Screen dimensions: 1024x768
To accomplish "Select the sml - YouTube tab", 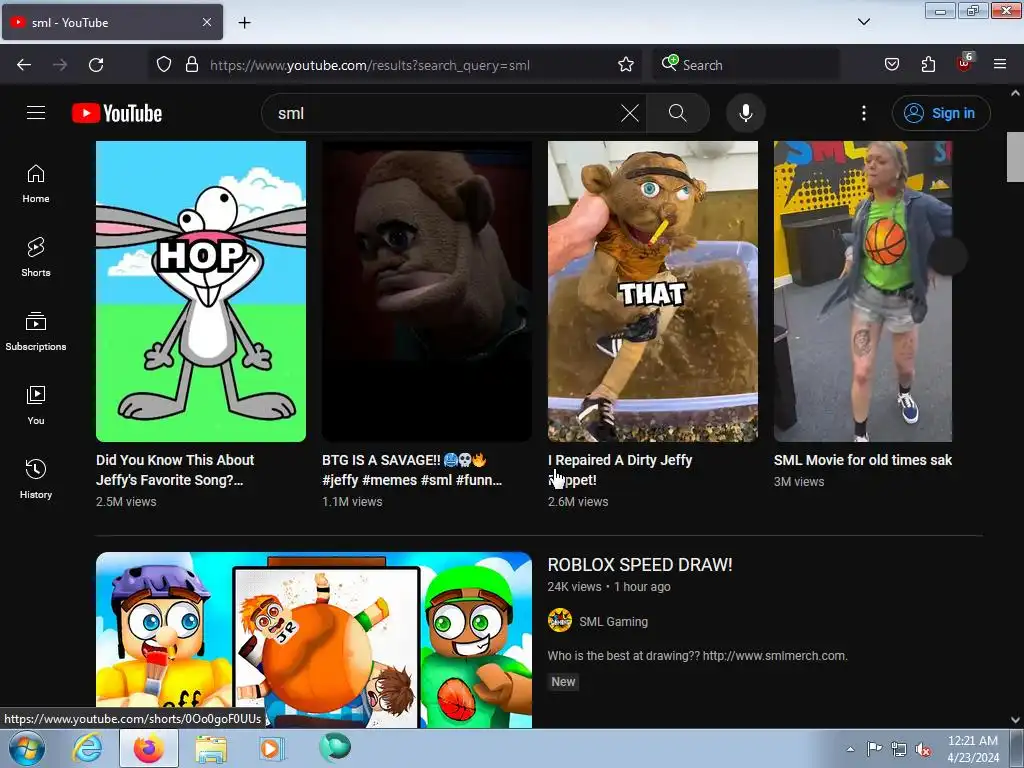I will point(112,22).
